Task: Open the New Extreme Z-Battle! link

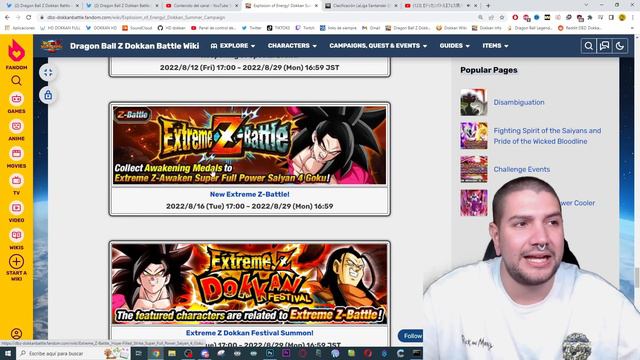Action: (249, 194)
